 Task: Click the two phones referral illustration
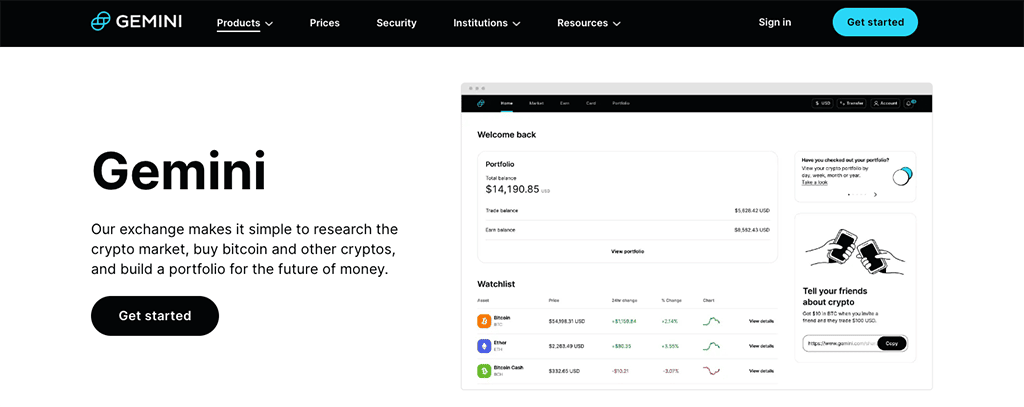coord(855,251)
